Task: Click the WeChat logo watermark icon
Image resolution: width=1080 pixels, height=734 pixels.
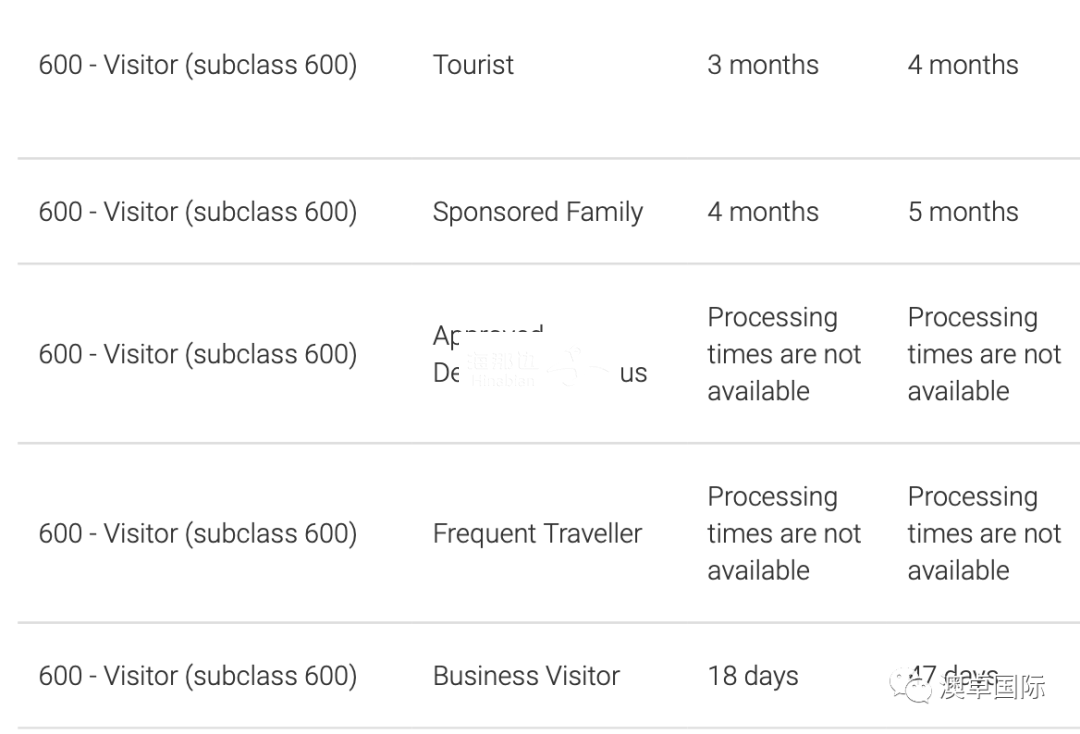Action: (912, 686)
